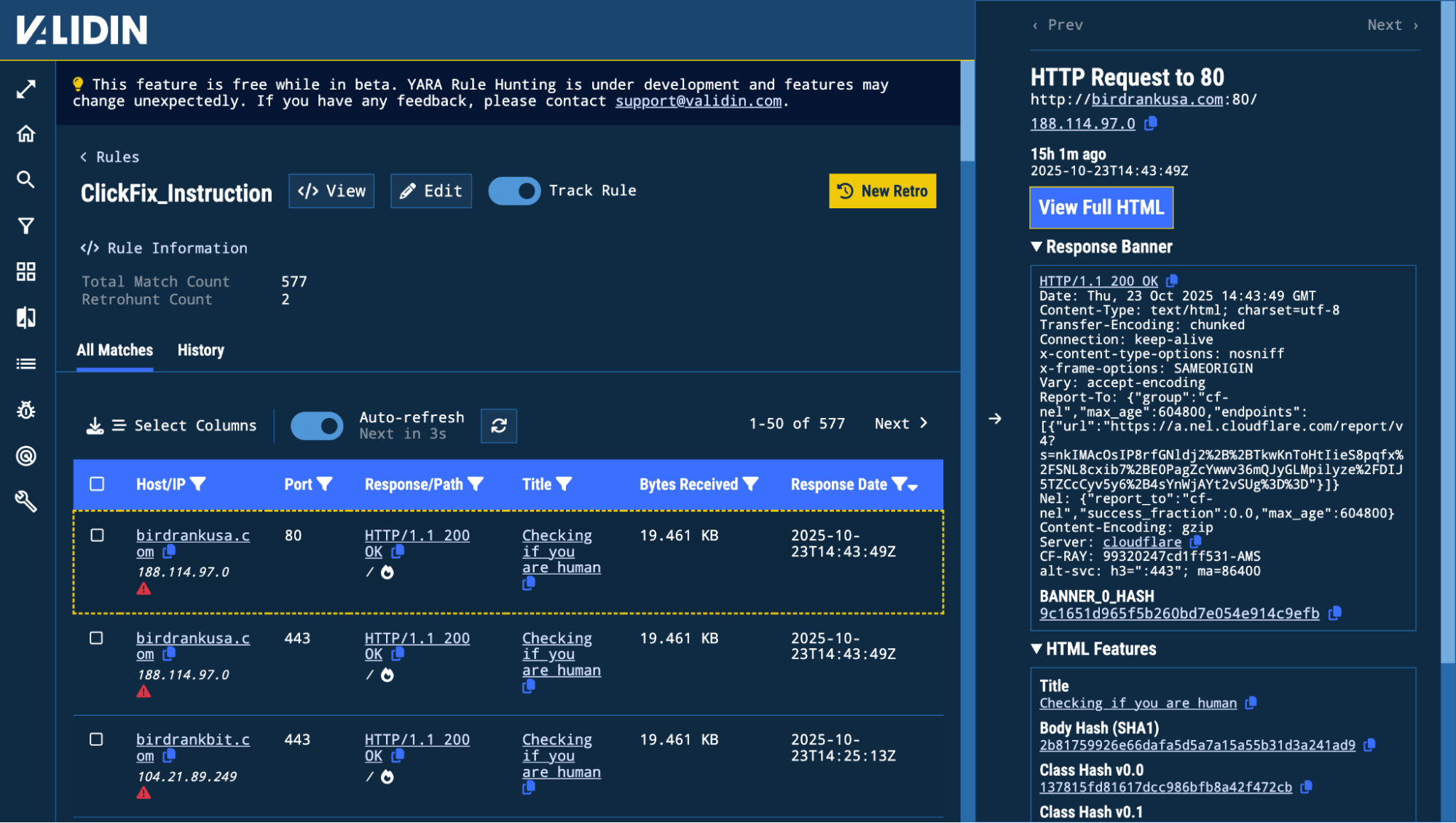Open the bug icon in sidebar
This screenshot has height=823, width=1456.
(26, 410)
